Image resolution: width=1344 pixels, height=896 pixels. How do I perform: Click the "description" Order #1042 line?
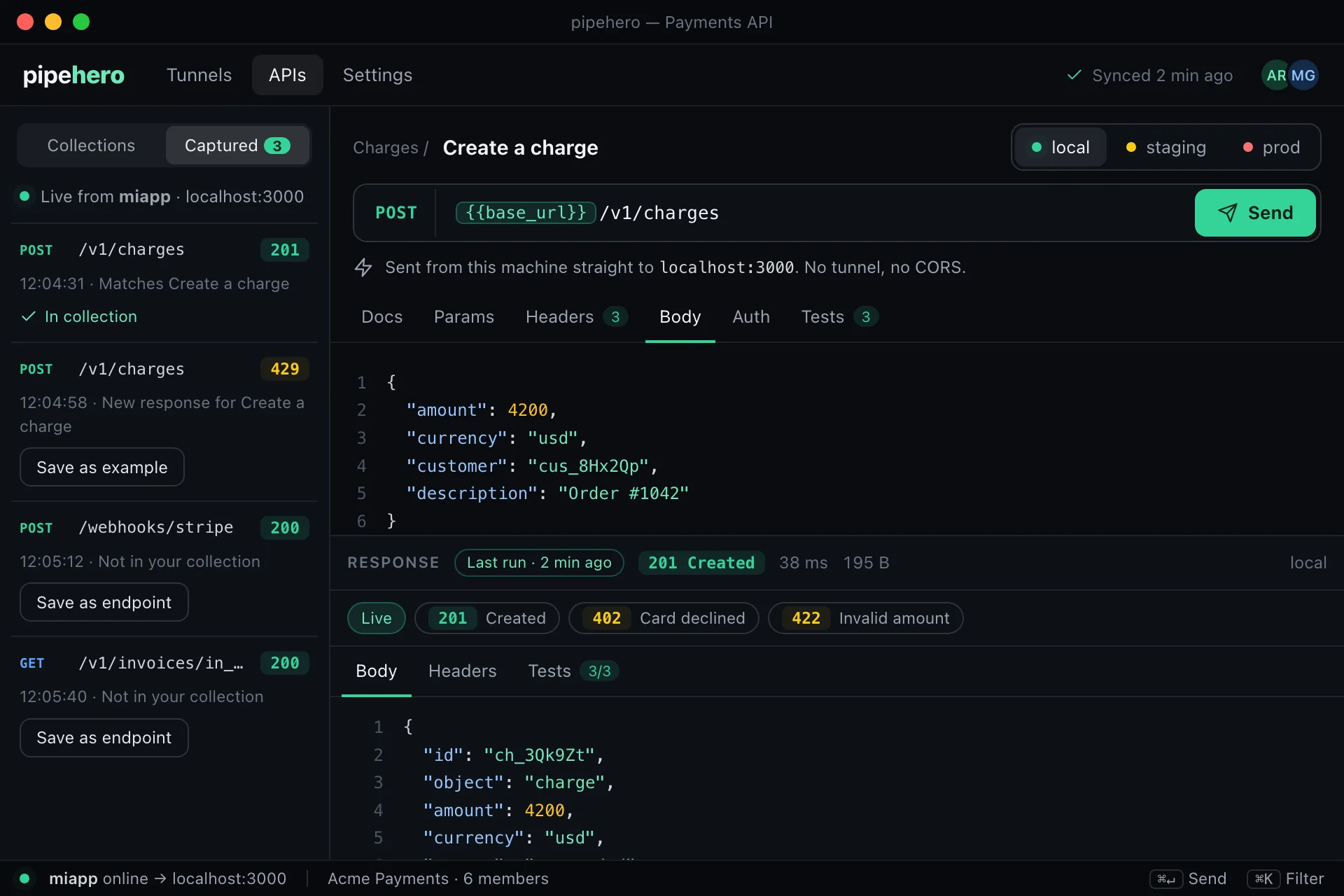(x=547, y=493)
